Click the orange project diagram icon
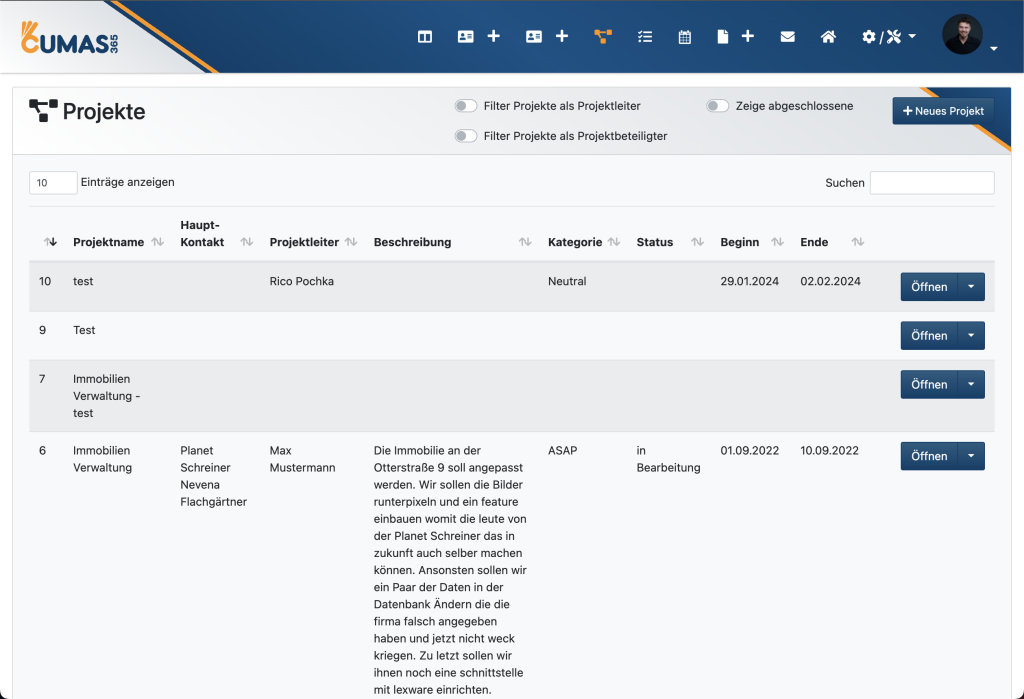 (x=603, y=37)
